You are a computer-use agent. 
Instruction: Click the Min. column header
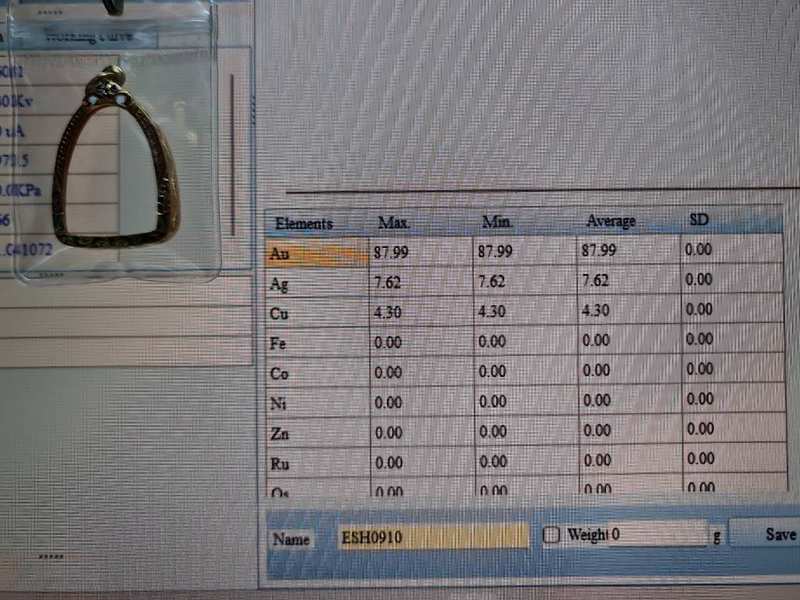click(497, 221)
